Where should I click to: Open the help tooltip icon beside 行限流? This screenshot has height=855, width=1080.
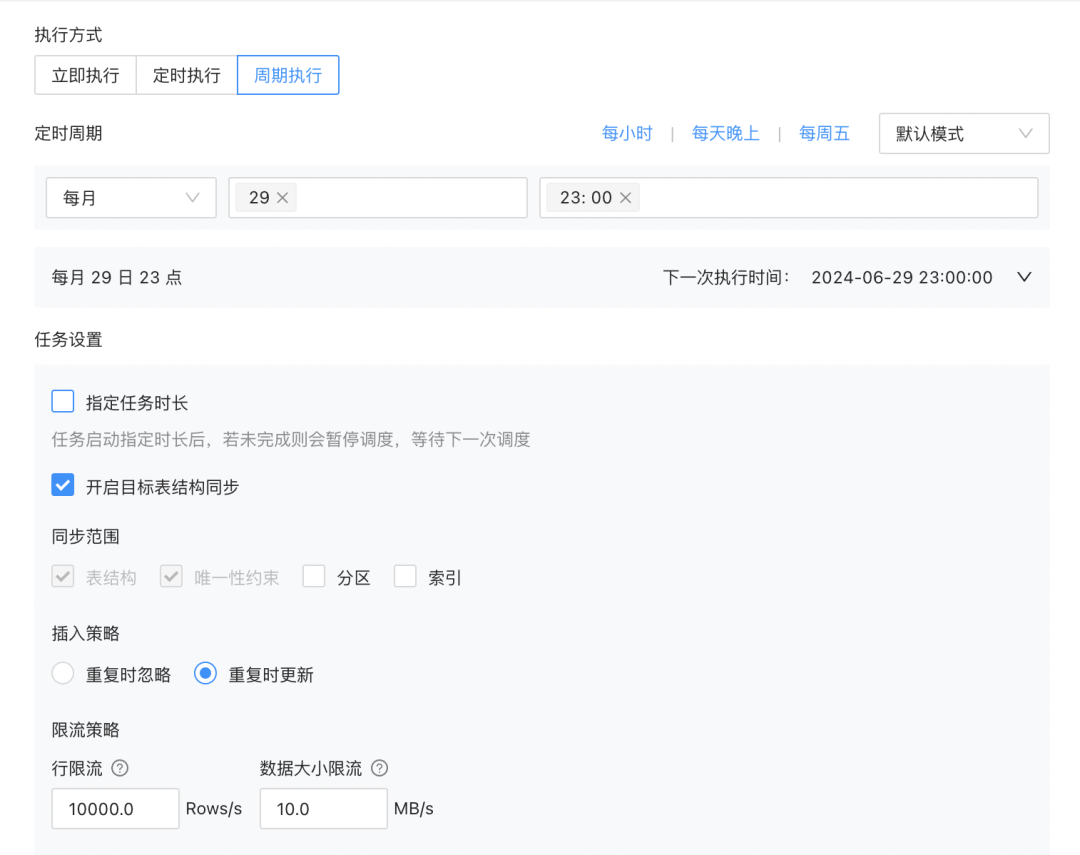coord(120,768)
